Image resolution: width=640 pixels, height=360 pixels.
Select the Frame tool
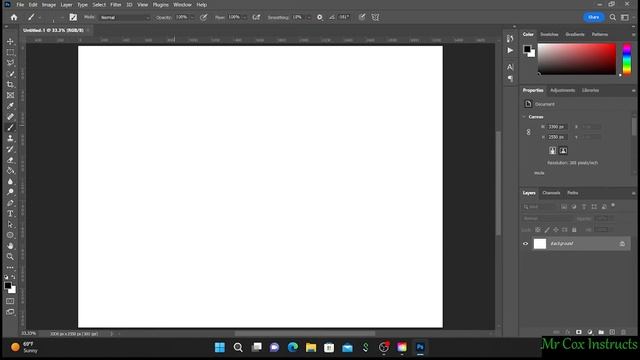[10, 95]
